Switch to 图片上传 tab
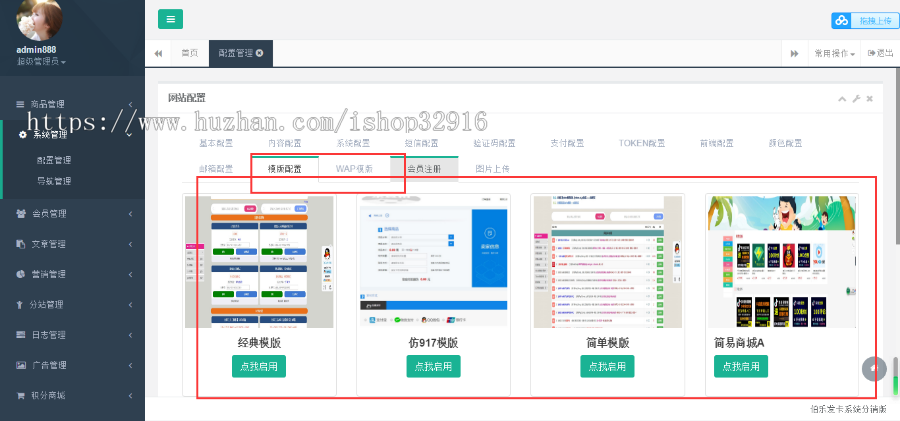The image size is (900, 421). click(x=492, y=169)
